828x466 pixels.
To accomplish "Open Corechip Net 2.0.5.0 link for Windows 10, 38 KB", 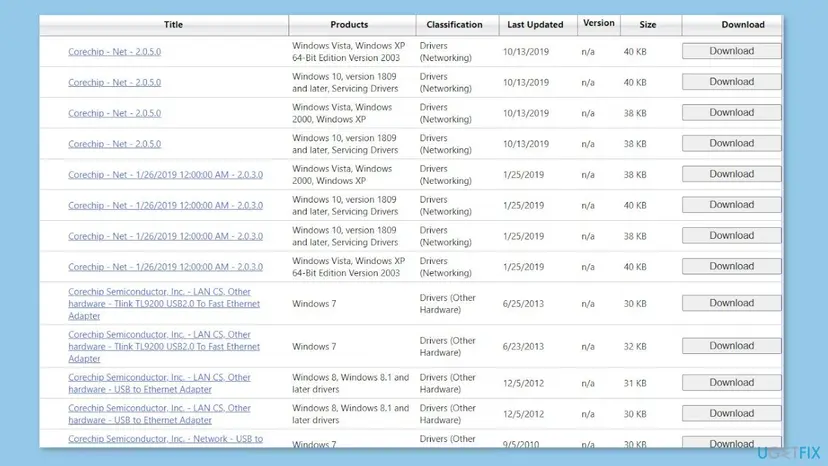I will click(115, 144).
